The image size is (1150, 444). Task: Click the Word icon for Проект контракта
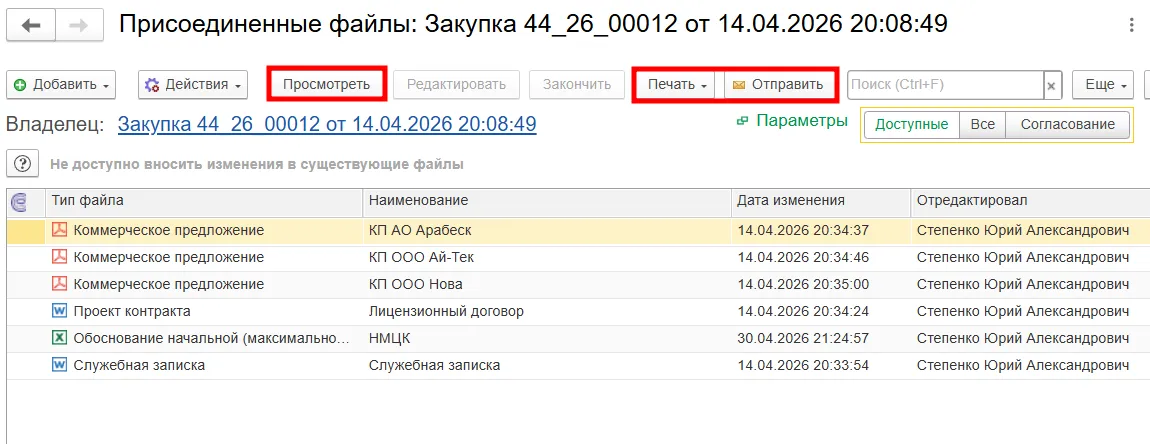(x=59, y=311)
